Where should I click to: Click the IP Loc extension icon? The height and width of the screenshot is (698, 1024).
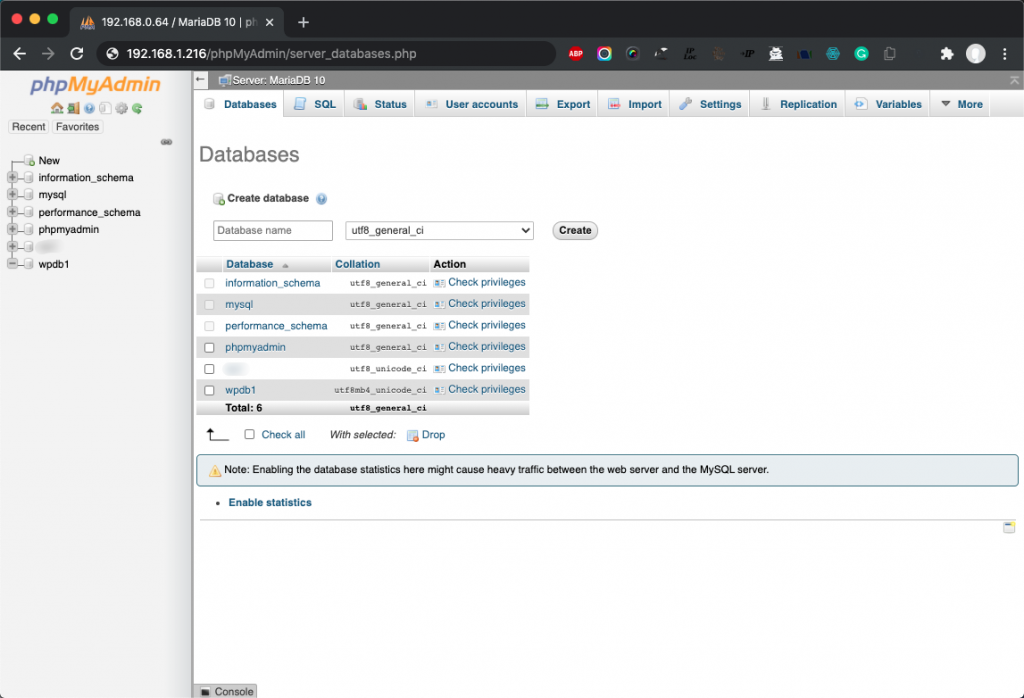(x=690, y=54)
